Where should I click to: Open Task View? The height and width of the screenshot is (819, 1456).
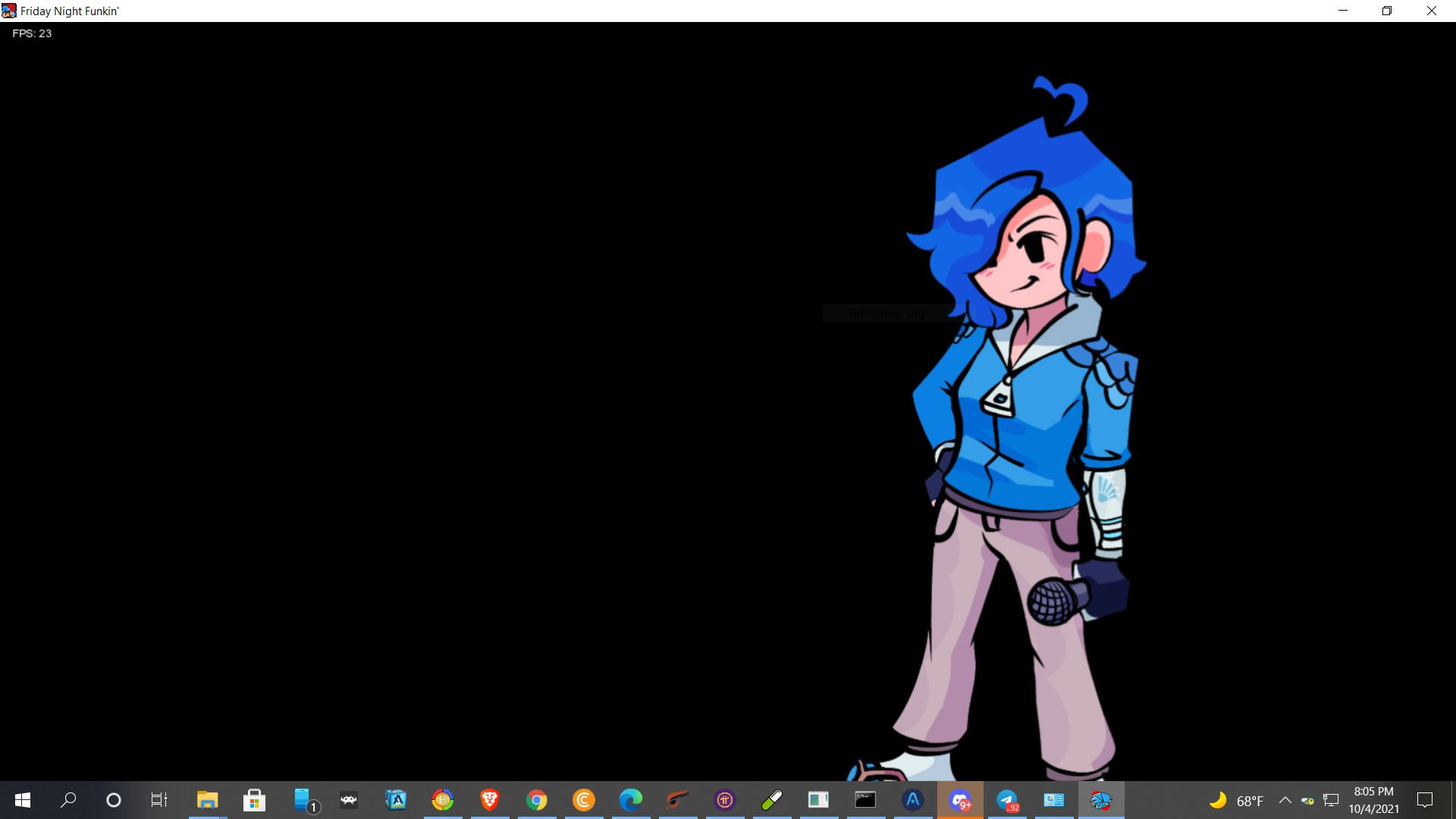point(158,800)
